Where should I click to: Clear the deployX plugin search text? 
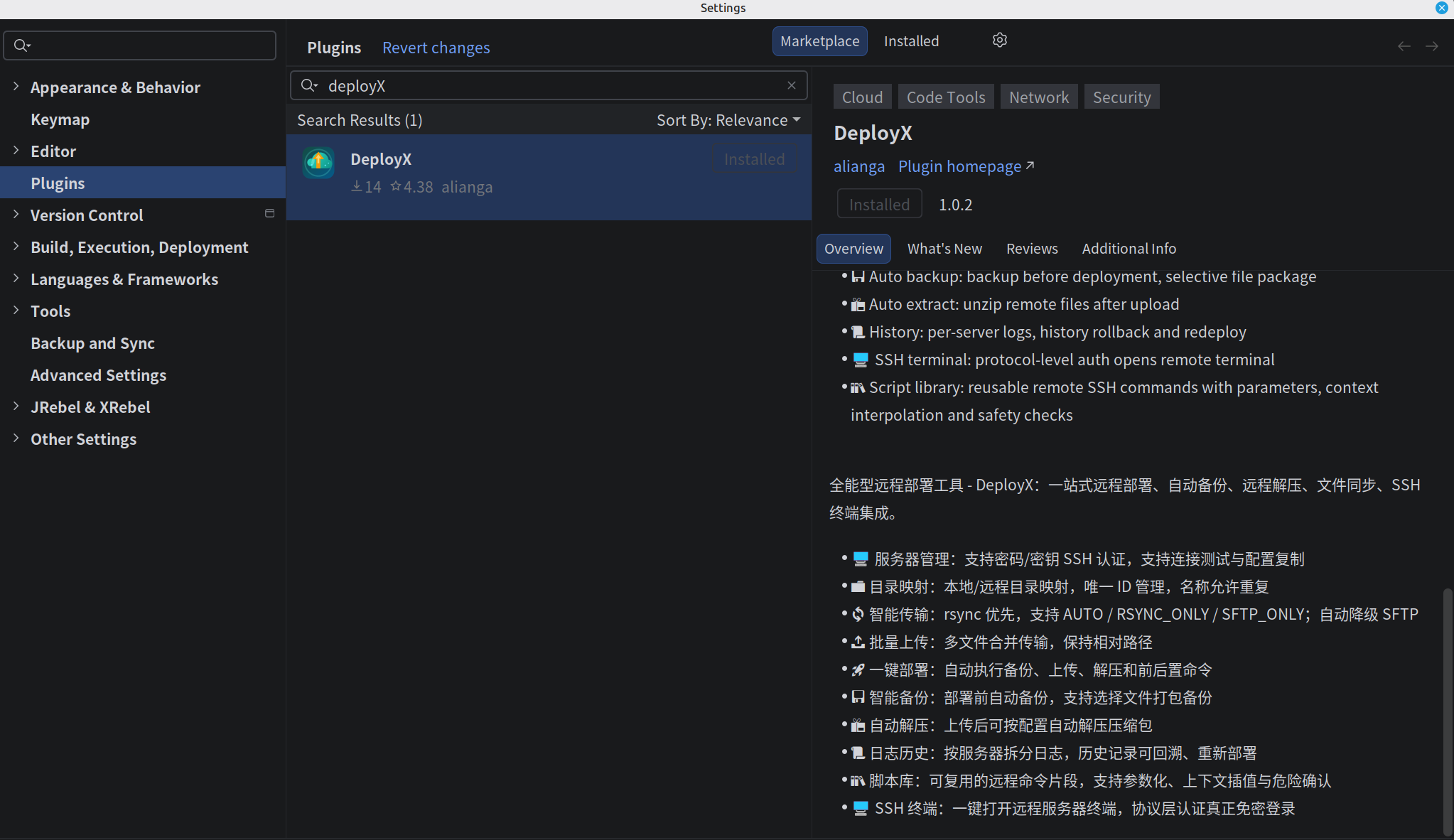(792, 85)
